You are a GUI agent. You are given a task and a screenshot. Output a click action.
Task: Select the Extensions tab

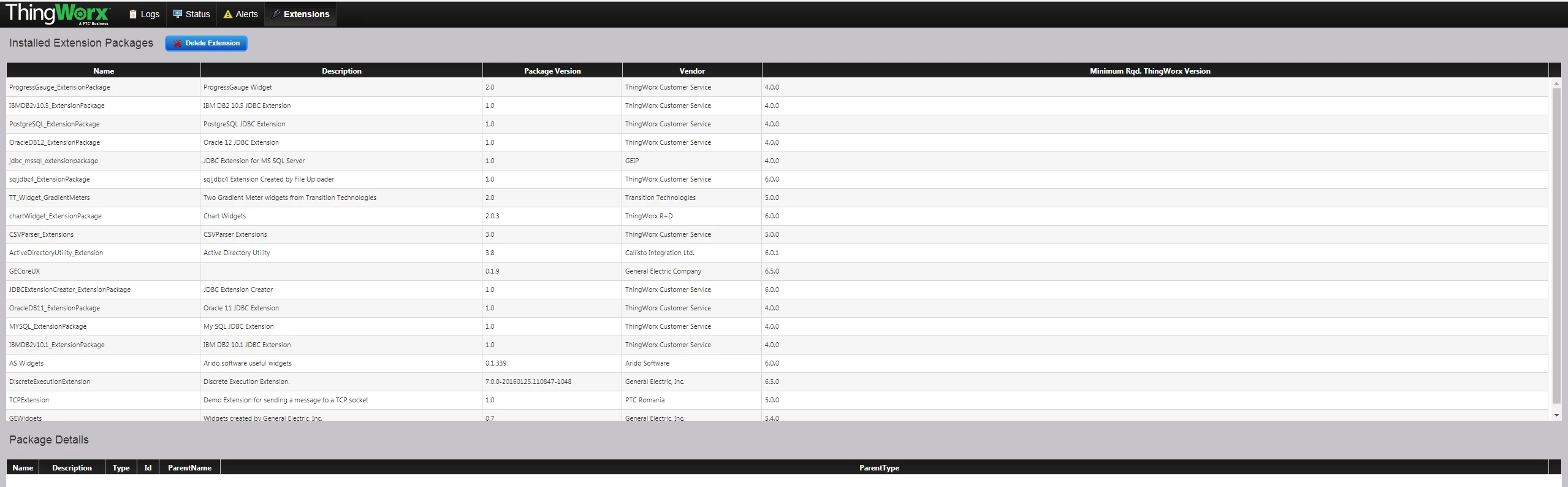[x=300, y=14]
